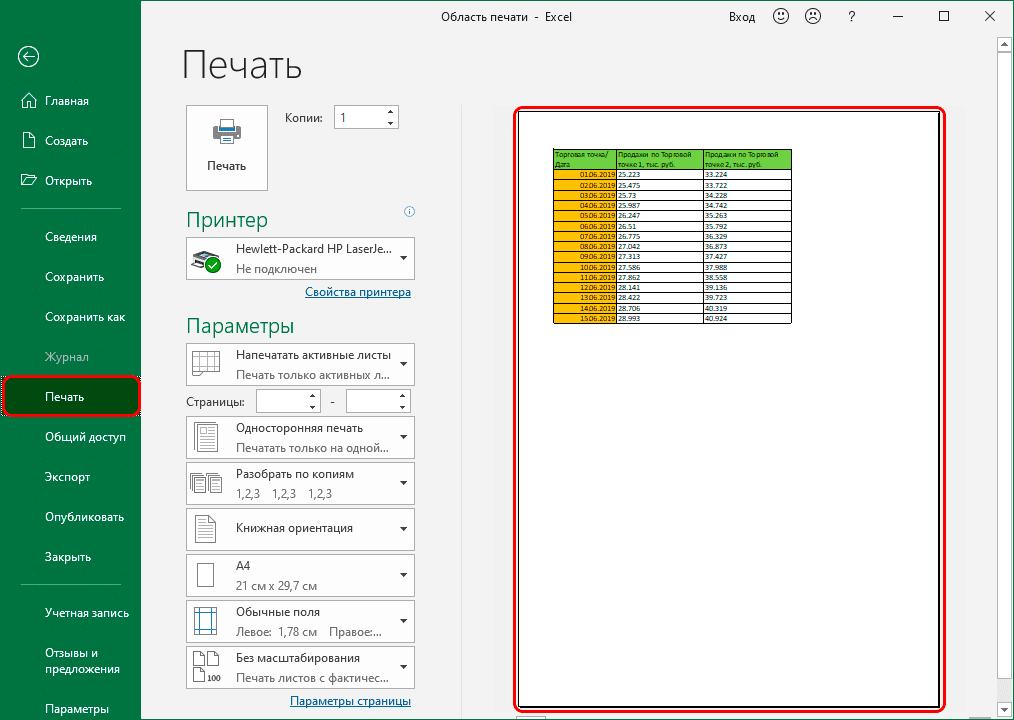Click the back arrow icon
This screenshot has height=720, width=1014.
[28, 57]
